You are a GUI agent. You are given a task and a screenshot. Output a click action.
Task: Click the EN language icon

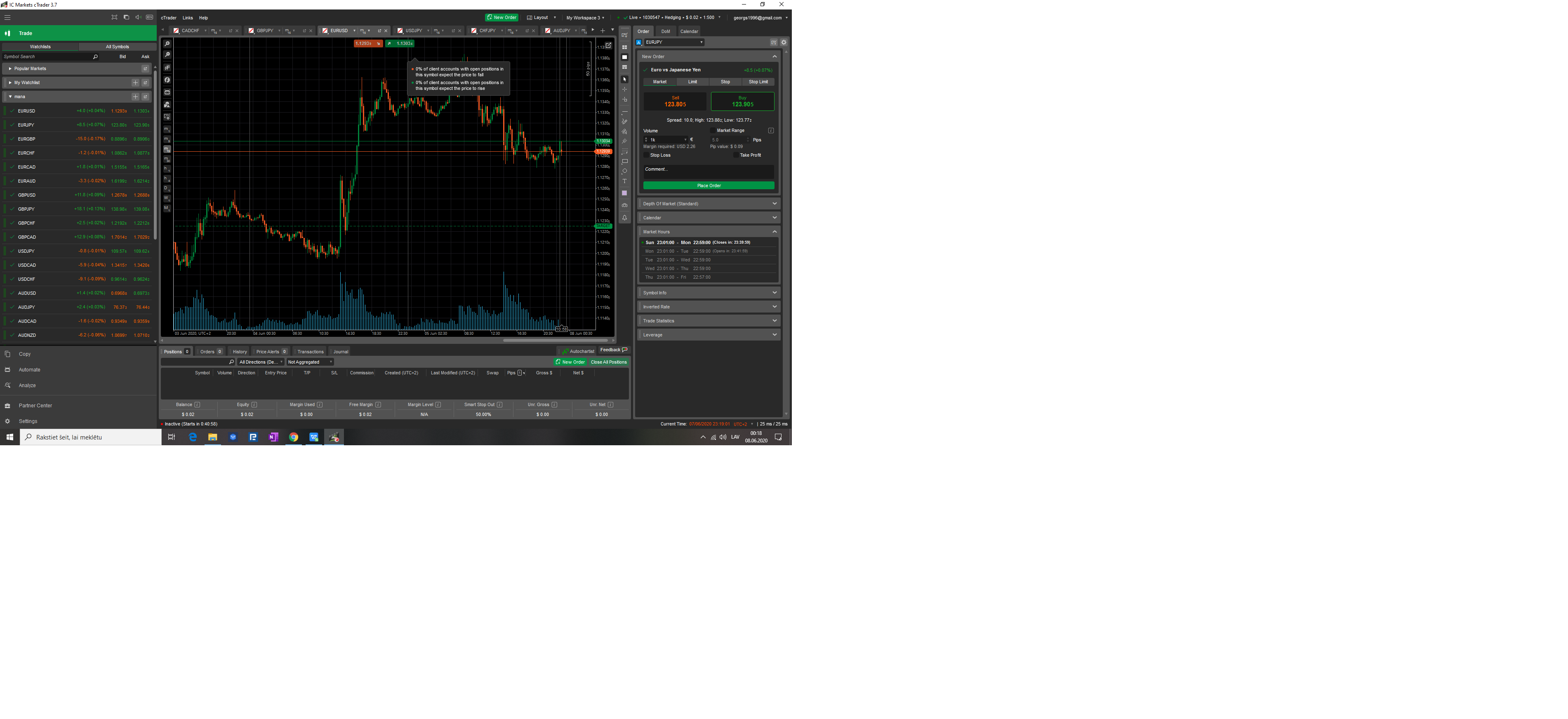(x=150, y=17)
